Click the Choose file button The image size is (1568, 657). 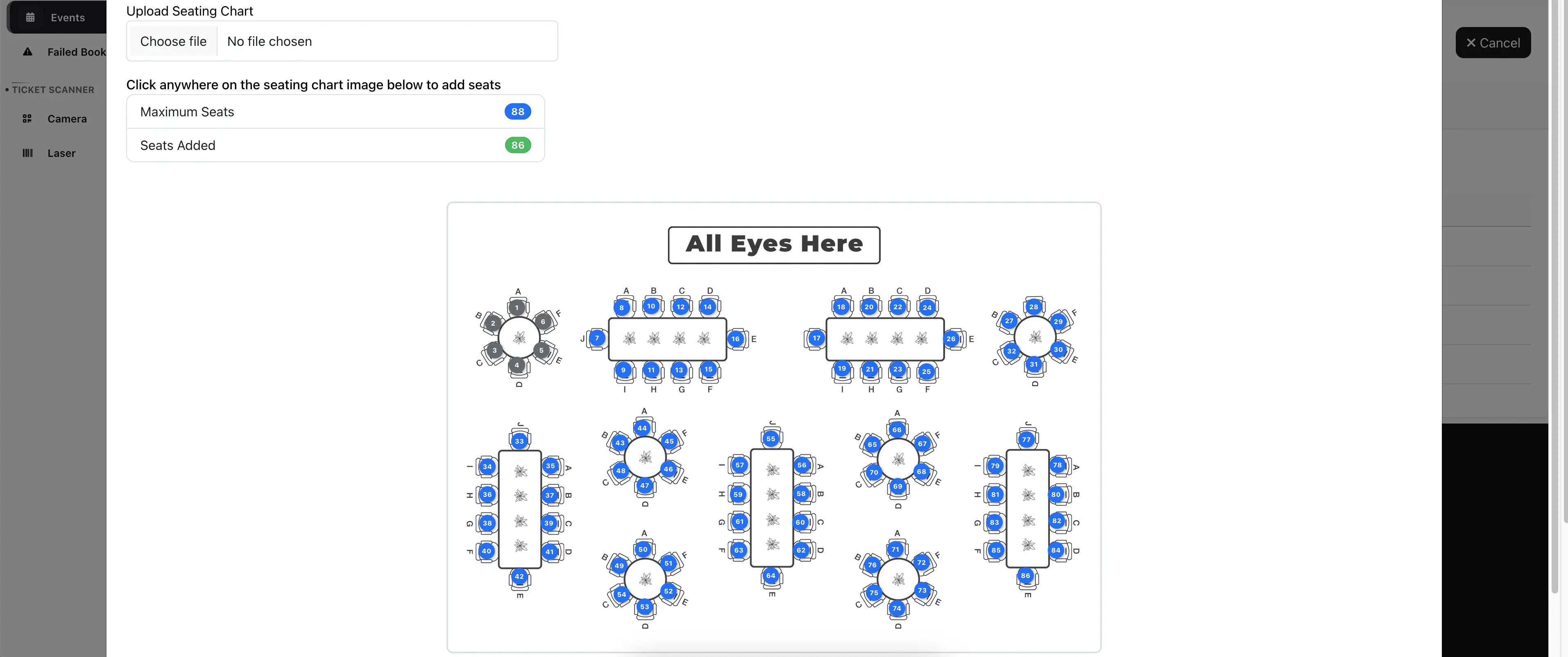[173, 41]
